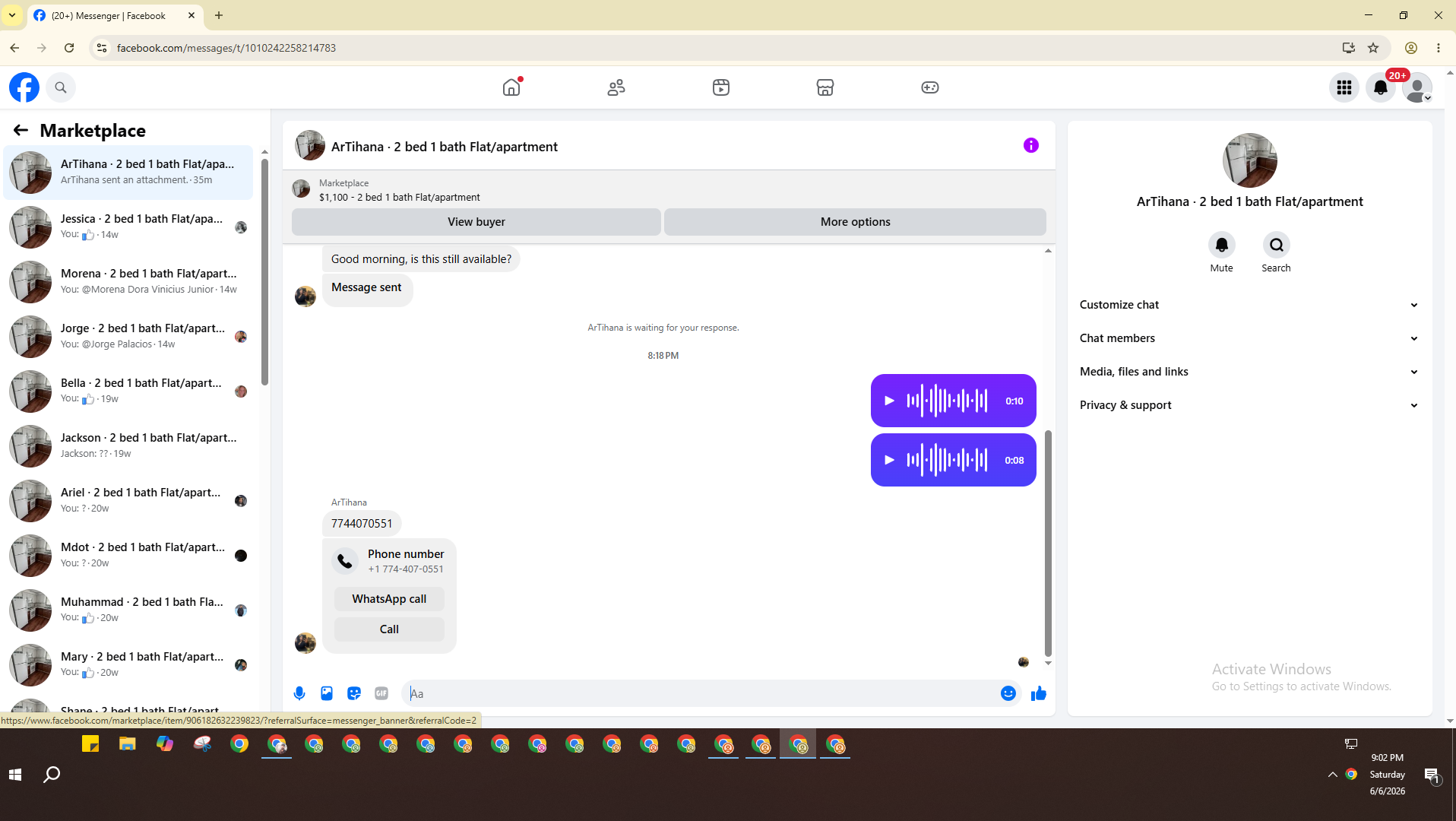Open the Morena conversation
Screen dimensions: 1456x821
pyautogui.click(x=128, y=282)
